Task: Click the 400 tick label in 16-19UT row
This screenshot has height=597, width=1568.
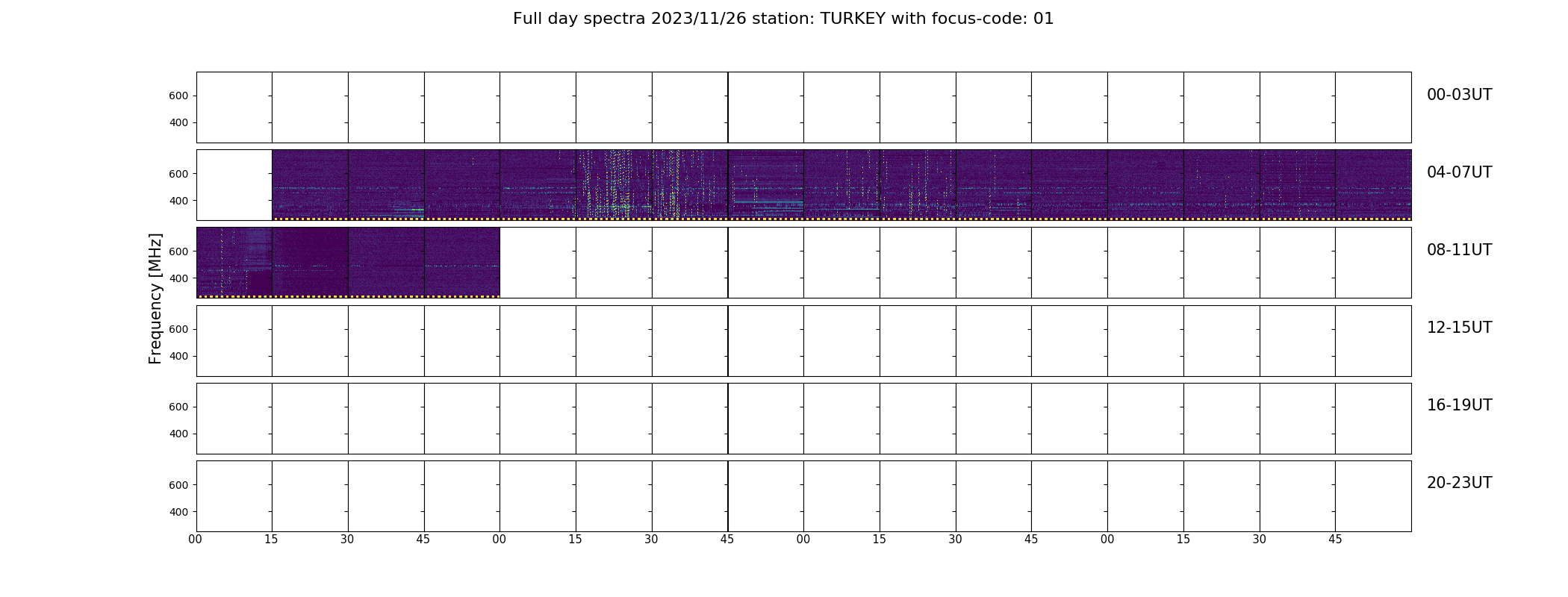Action: pos(178,434)
